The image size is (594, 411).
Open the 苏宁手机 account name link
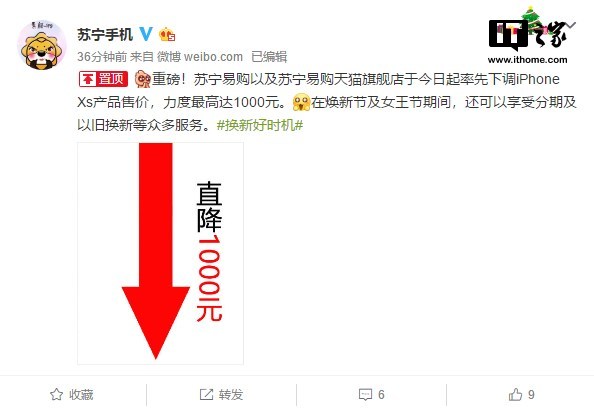point(105,34)
